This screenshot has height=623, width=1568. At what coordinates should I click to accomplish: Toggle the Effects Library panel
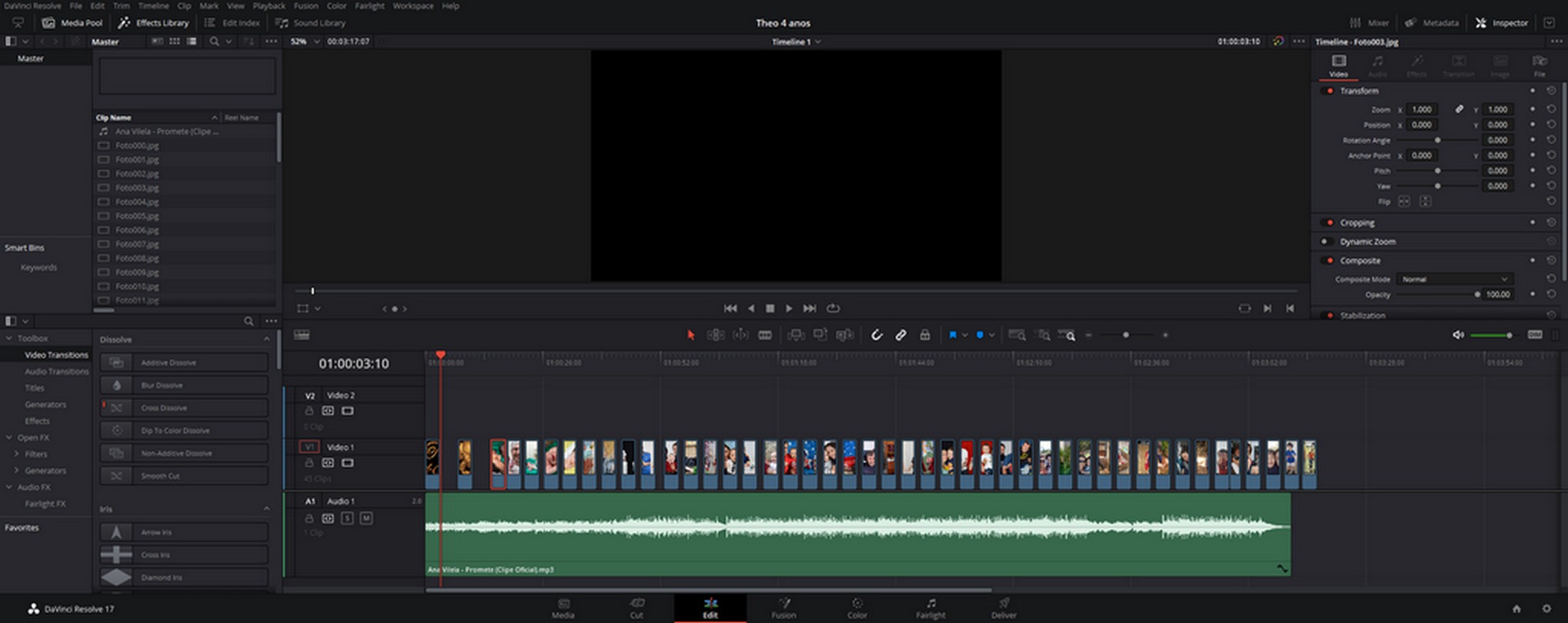(153, 23)
